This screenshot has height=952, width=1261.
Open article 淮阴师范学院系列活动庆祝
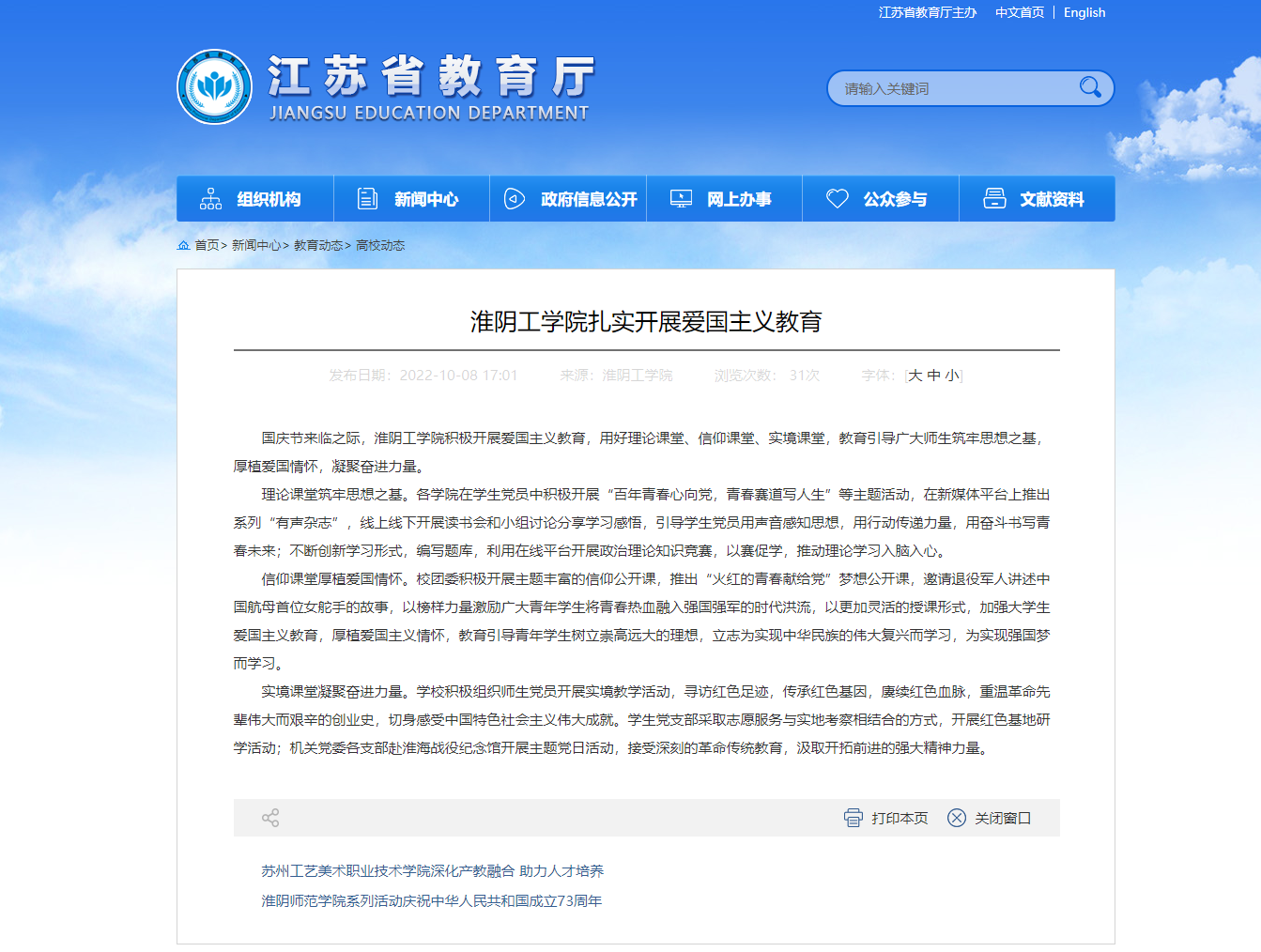pos(431,901)
